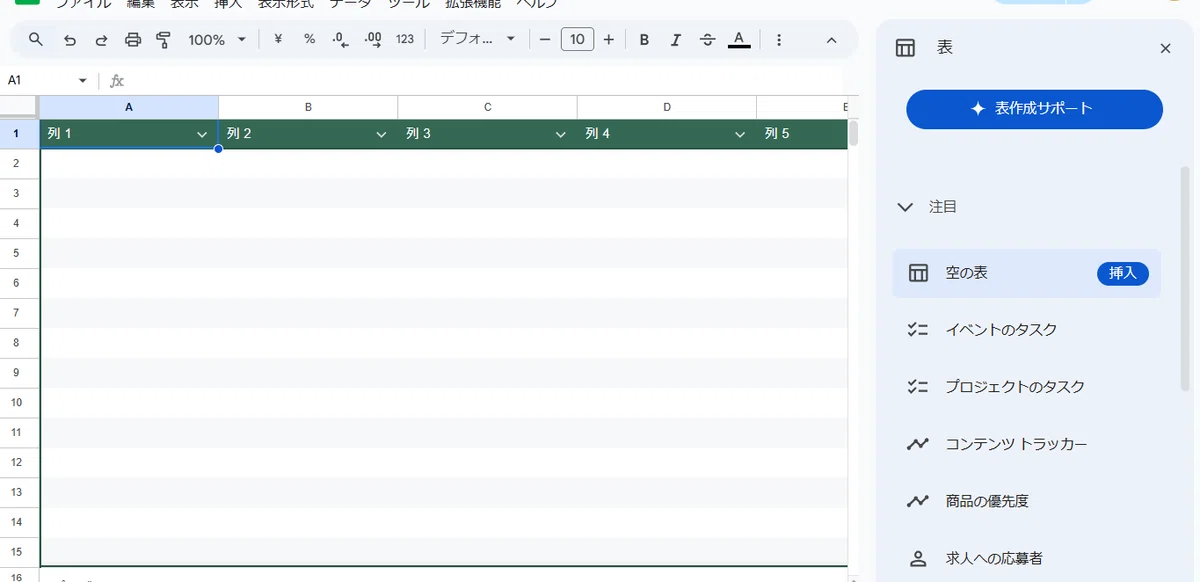This screenshot has height=582, width=1200.
Task: Undo the last action
Action: (x=69, y=40)
